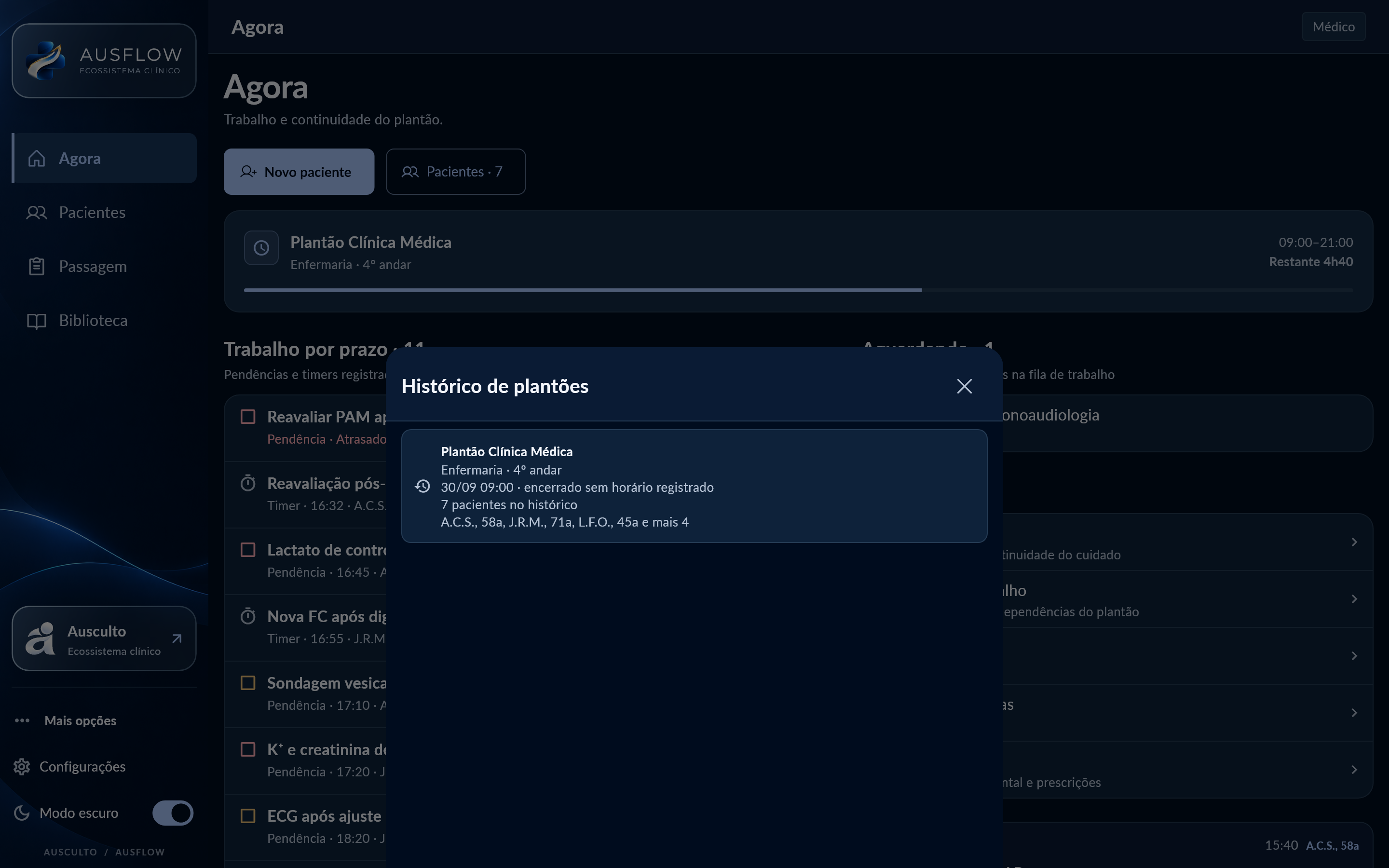The height and width of the screenshot is (868, 1389).
Task: Expand the row ending in 'ntal e prescrições'
Action: click(1187, 769)
